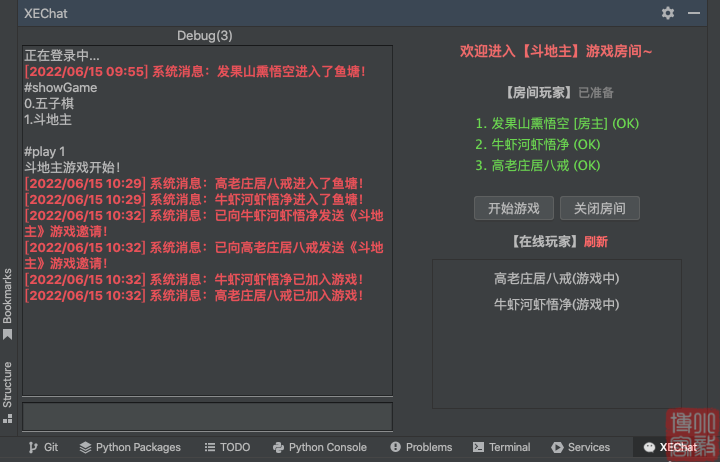The width and height of the screenshot is (720, 462).
Task: Open the Python Packages tool window
Action: [130, 447]
